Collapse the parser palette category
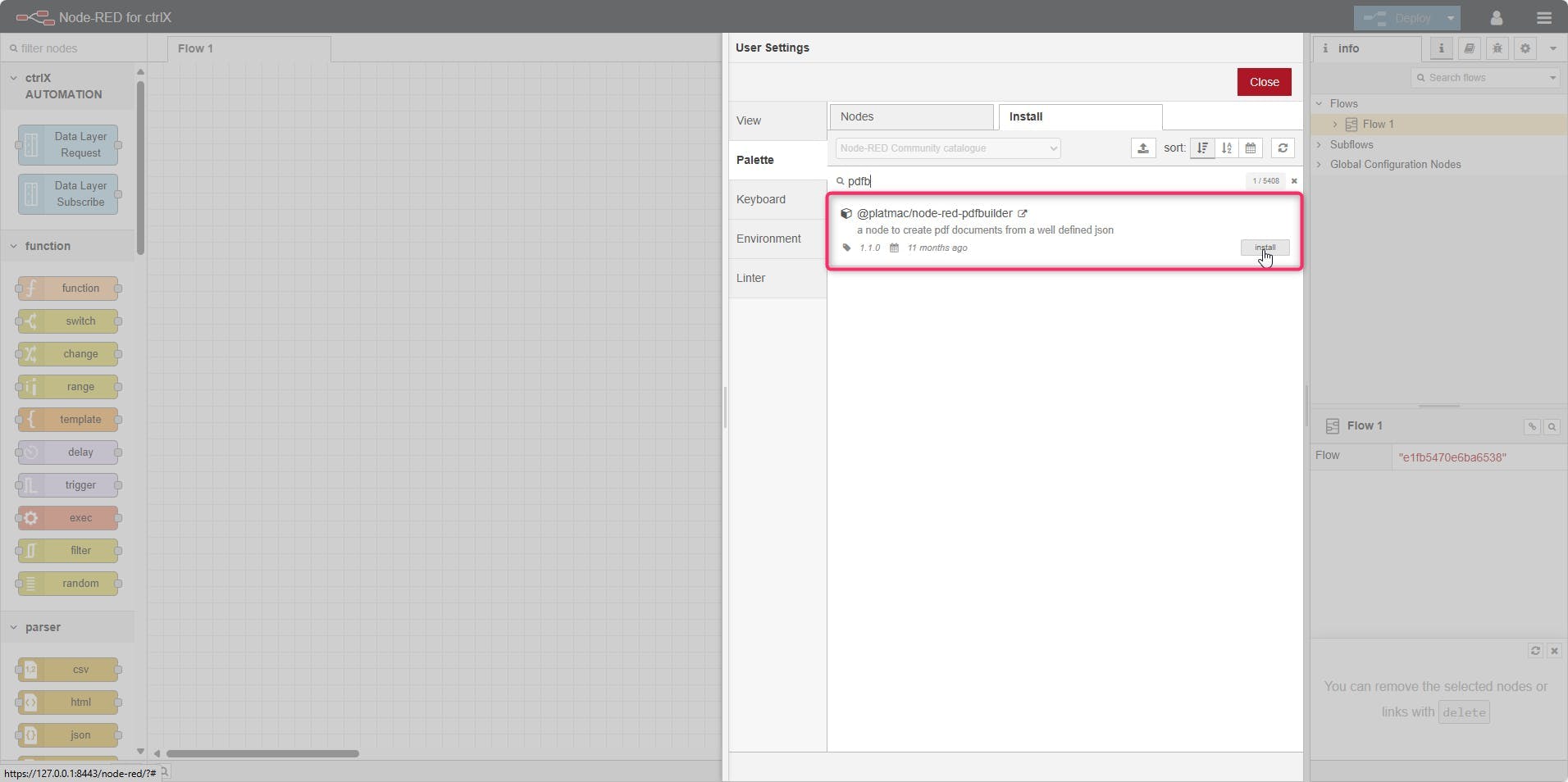 67,627
